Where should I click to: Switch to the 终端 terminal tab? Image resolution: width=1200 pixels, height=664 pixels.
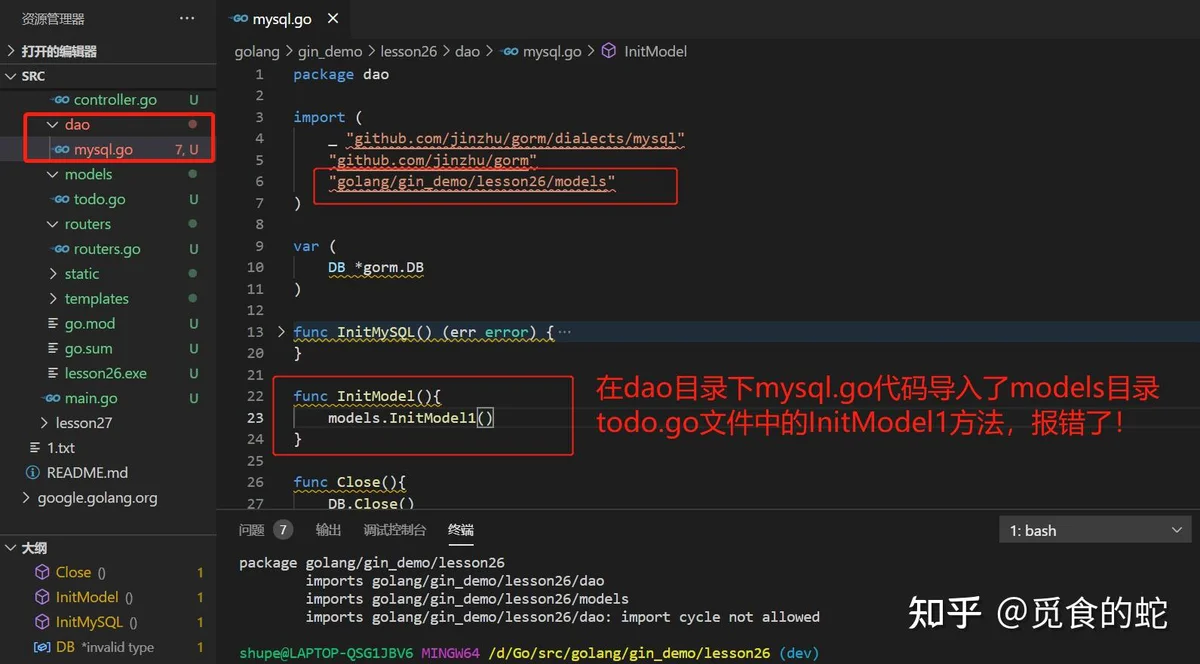(461, 530)
